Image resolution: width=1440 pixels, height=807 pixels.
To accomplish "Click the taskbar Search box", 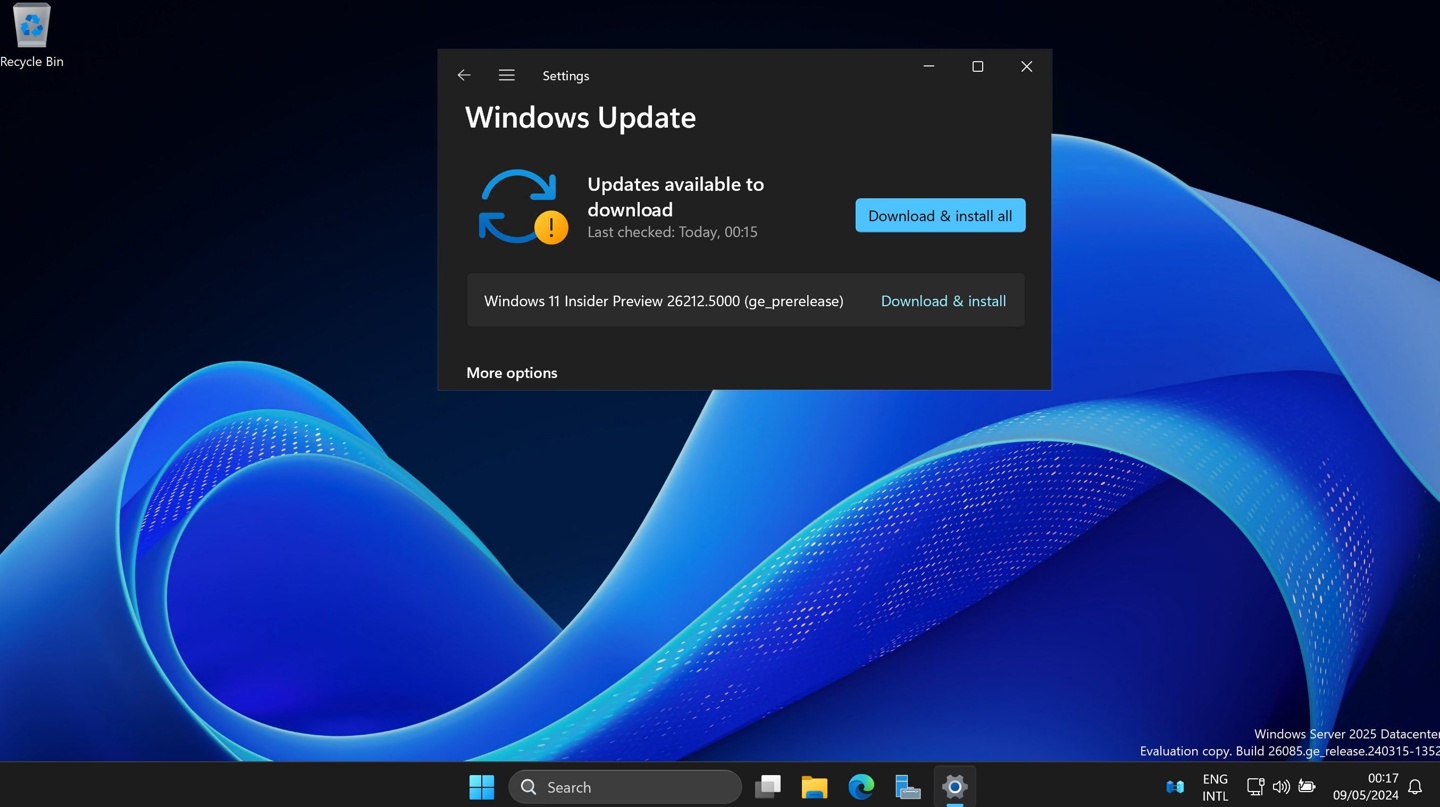I will (625, 787).
